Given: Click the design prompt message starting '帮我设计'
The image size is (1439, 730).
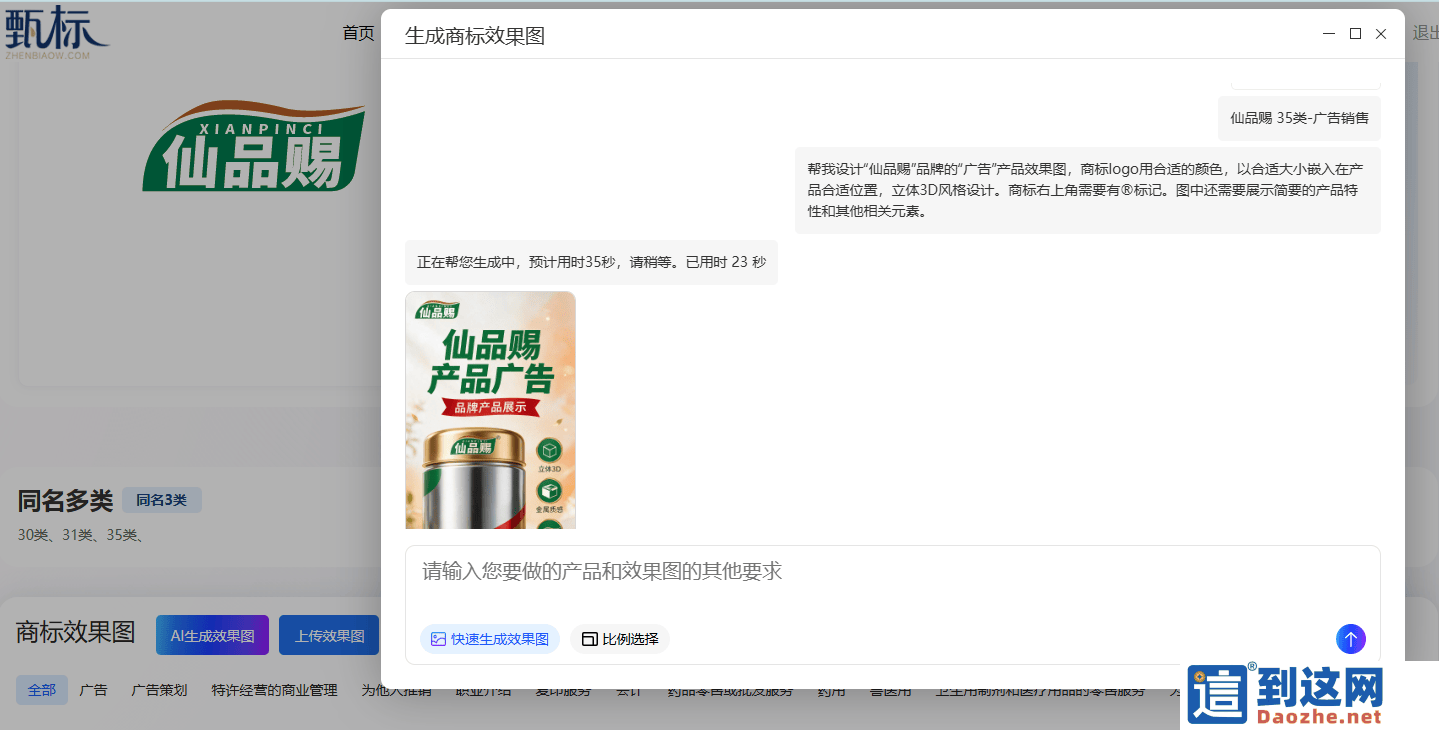Looking at the screenshot, I should pyautogui.click(x=1088, y=190).
